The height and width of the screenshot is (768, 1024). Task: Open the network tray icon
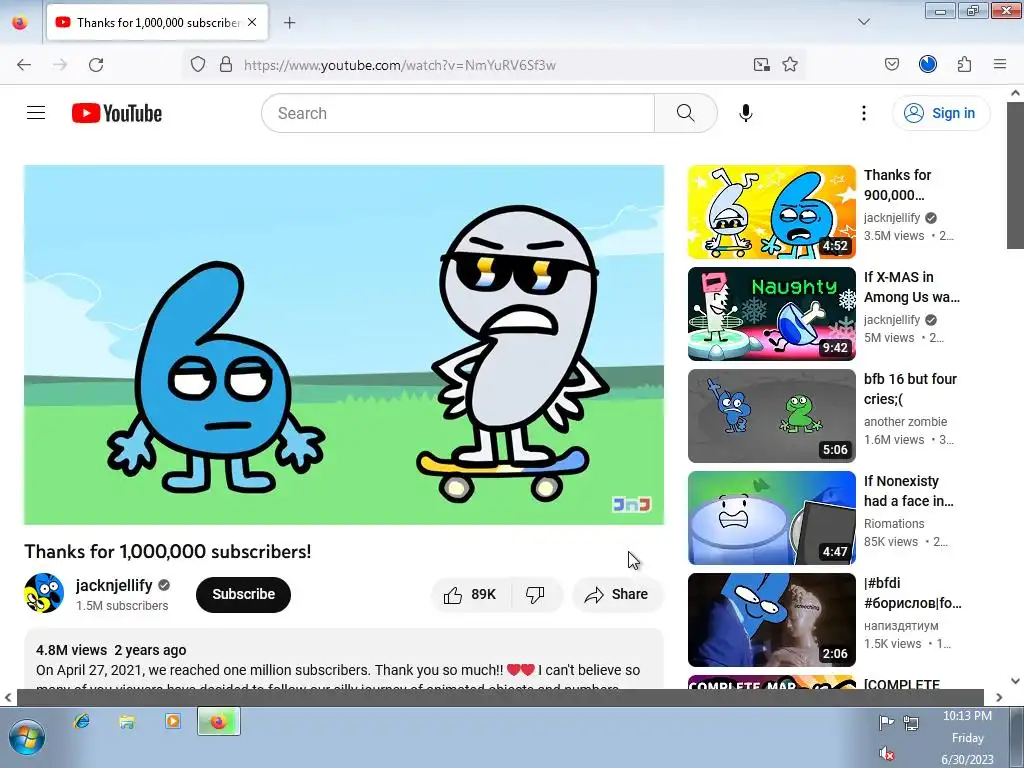coord(911,723)
